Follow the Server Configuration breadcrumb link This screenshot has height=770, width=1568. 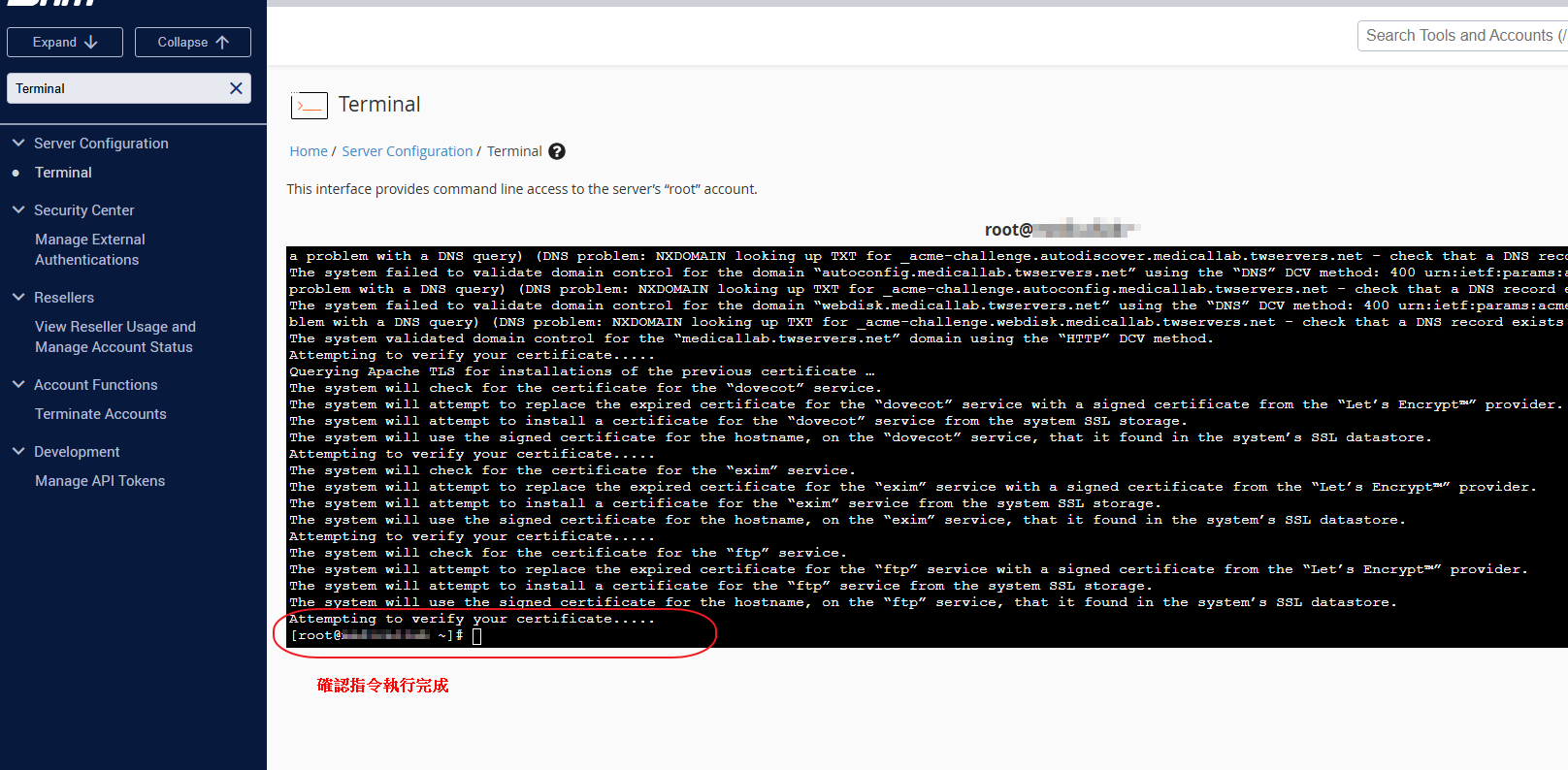click(x=407, y=151)
